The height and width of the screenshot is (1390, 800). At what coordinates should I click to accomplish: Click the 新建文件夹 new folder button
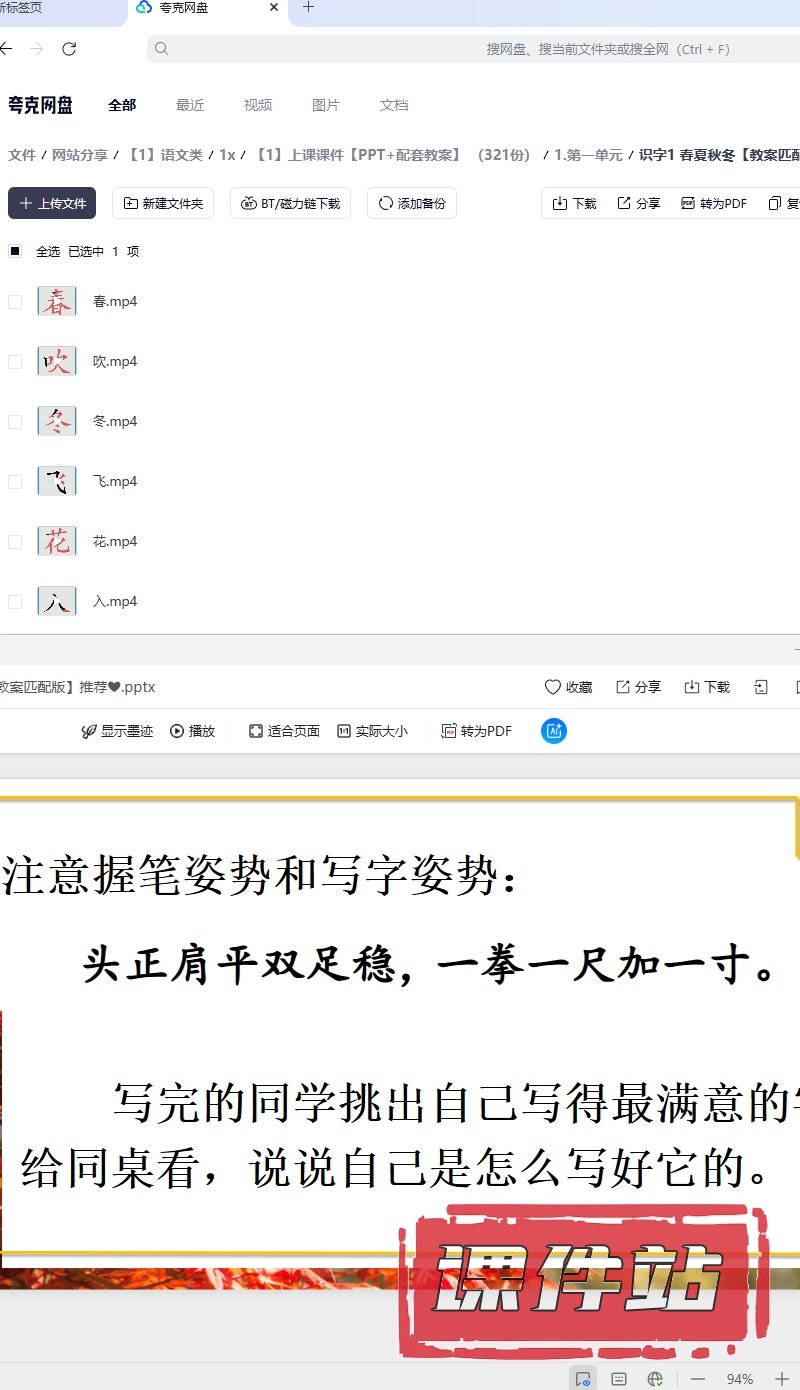coord(162,203)
